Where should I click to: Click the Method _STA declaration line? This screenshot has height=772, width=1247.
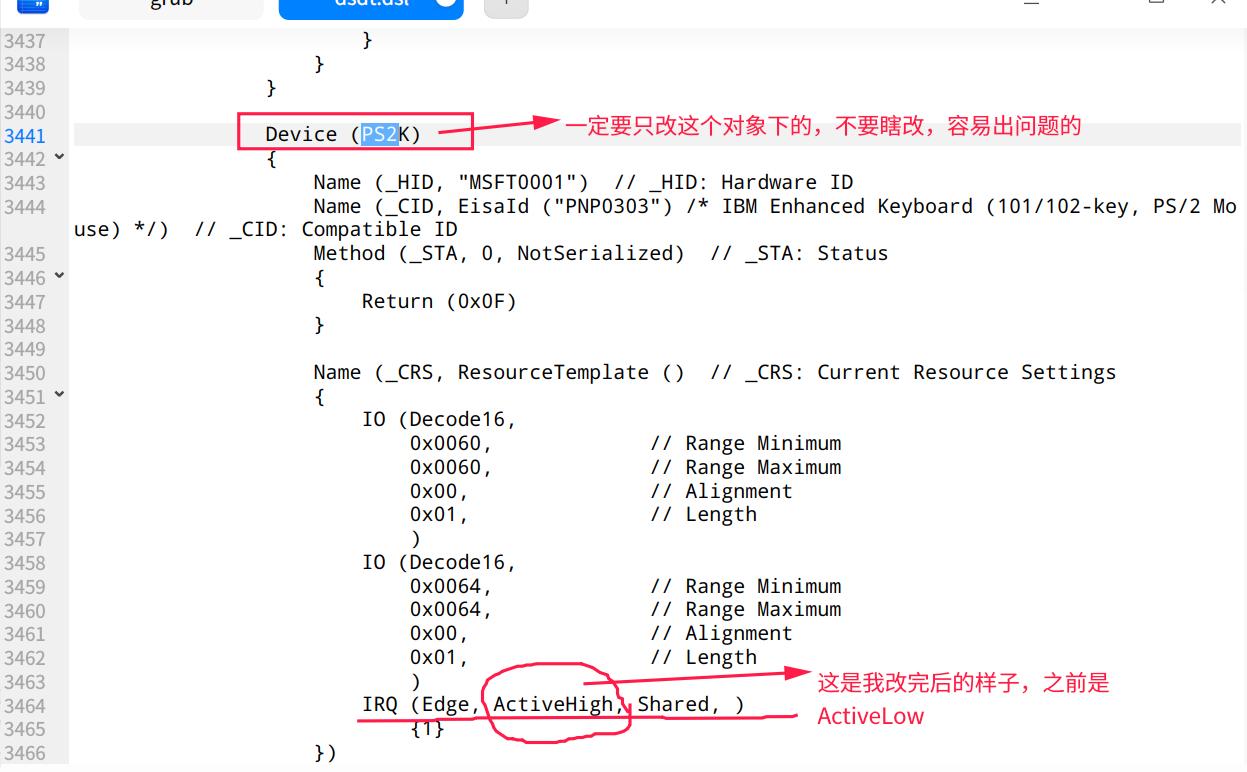pyautogui.click(x=498, y=253)
